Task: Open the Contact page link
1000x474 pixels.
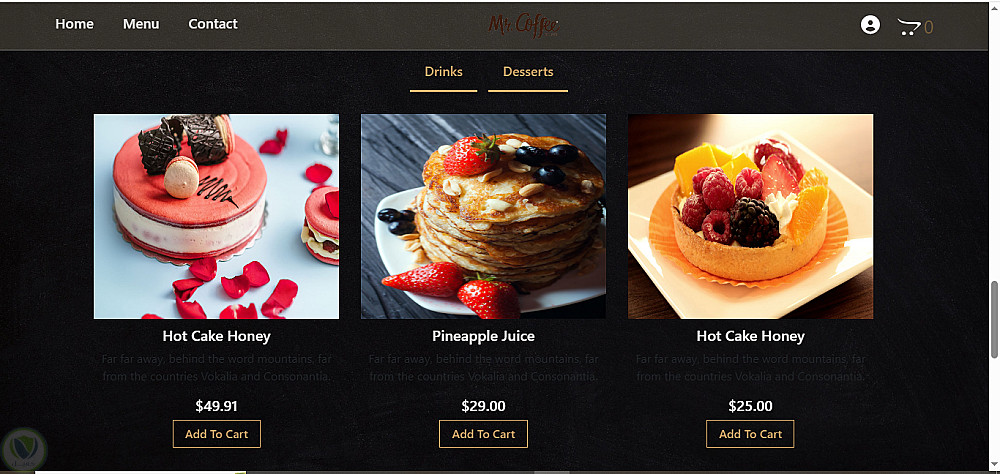Action: [213, 24]
